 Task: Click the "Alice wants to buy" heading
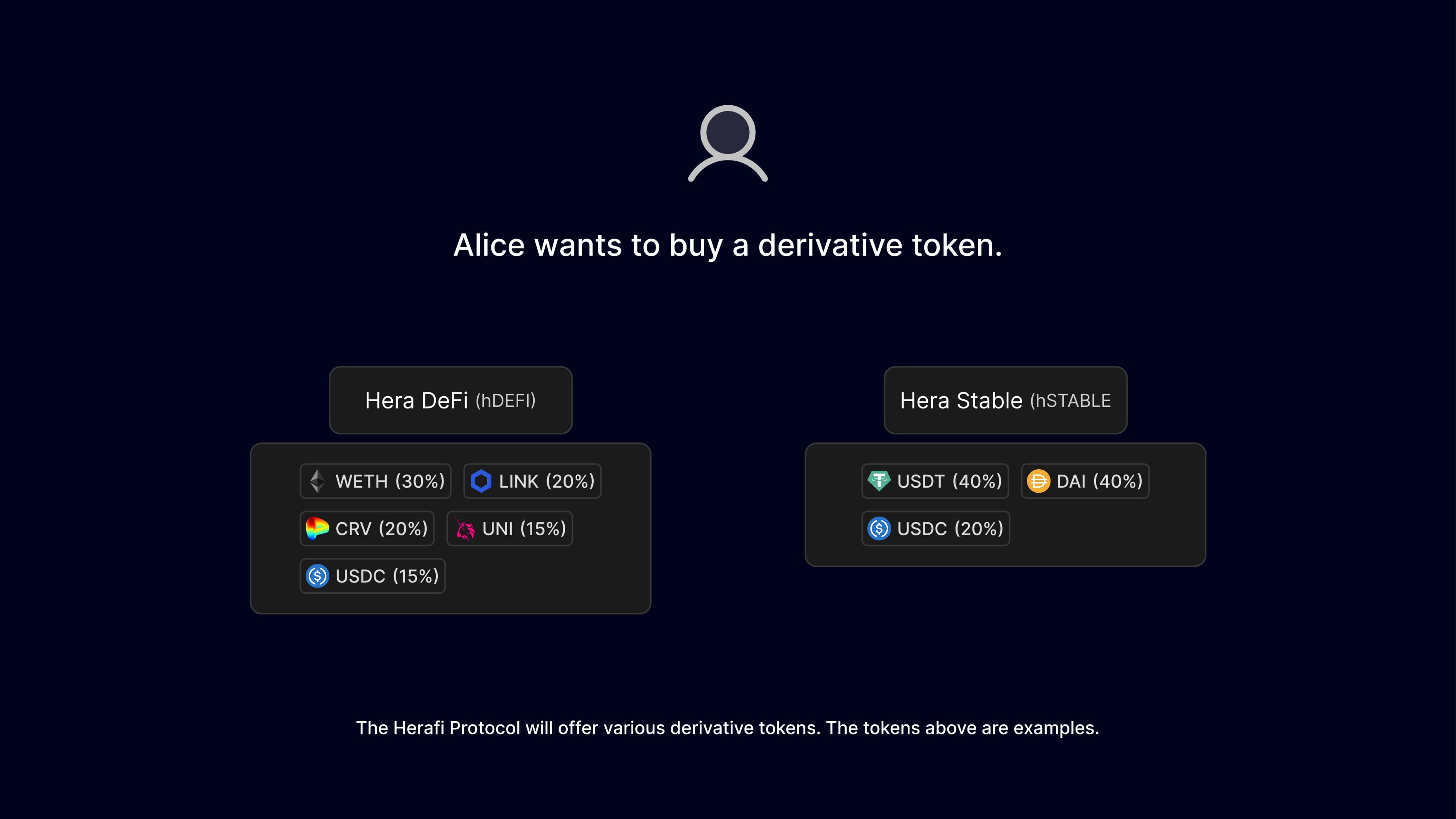(x=727, y=245)
